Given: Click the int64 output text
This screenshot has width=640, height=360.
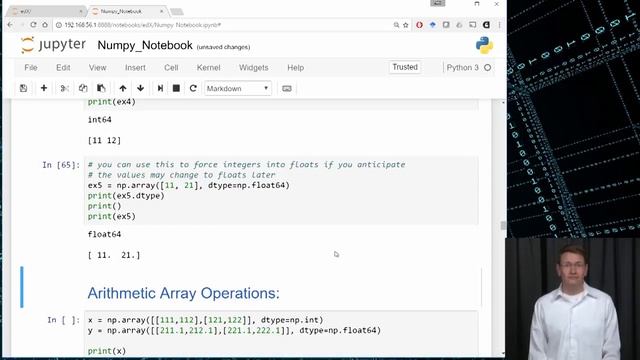Looking at the screenshot, I should [x=100, y=120].
